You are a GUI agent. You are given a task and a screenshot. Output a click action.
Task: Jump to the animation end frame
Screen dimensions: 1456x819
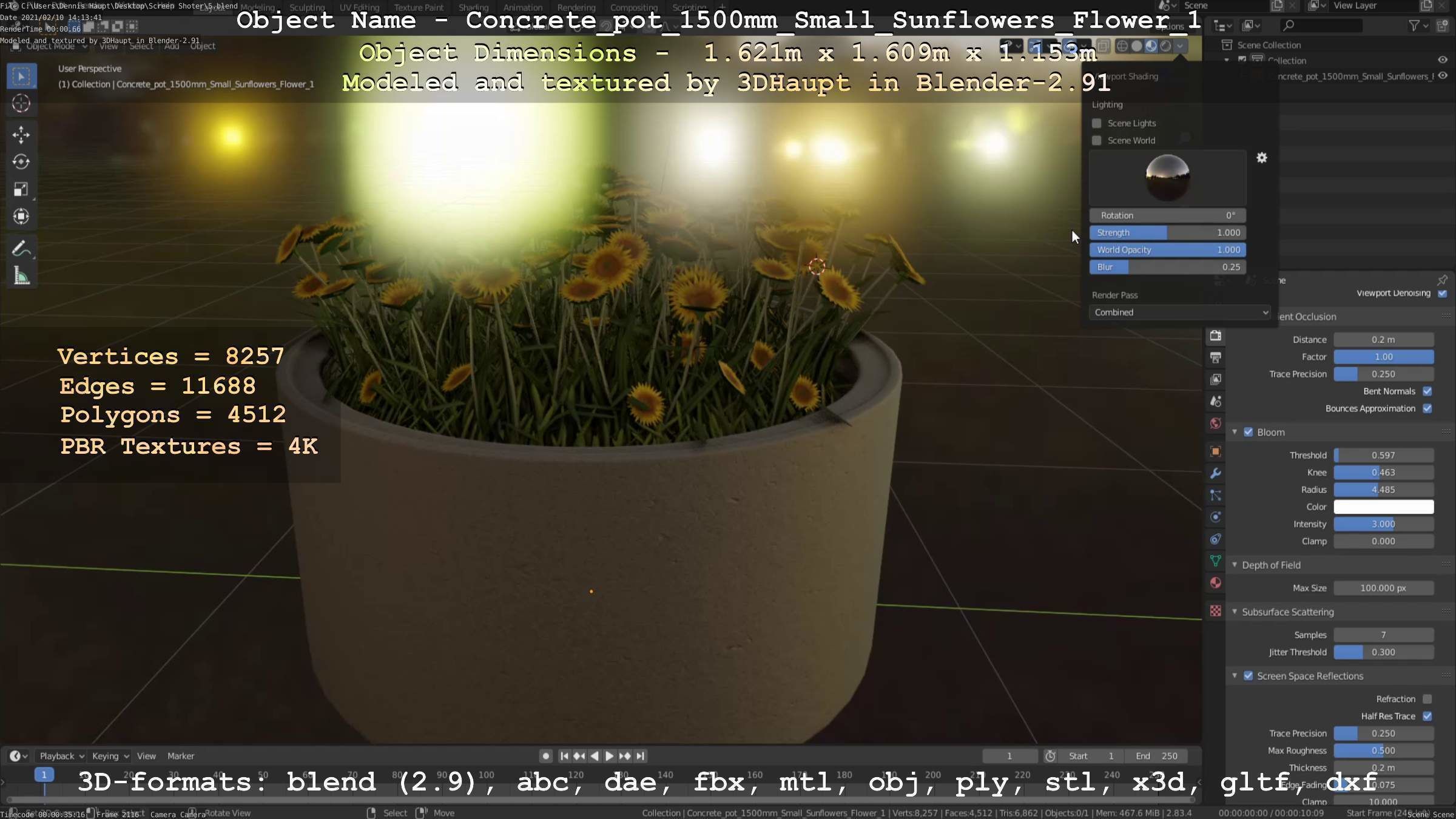(640, 756)
